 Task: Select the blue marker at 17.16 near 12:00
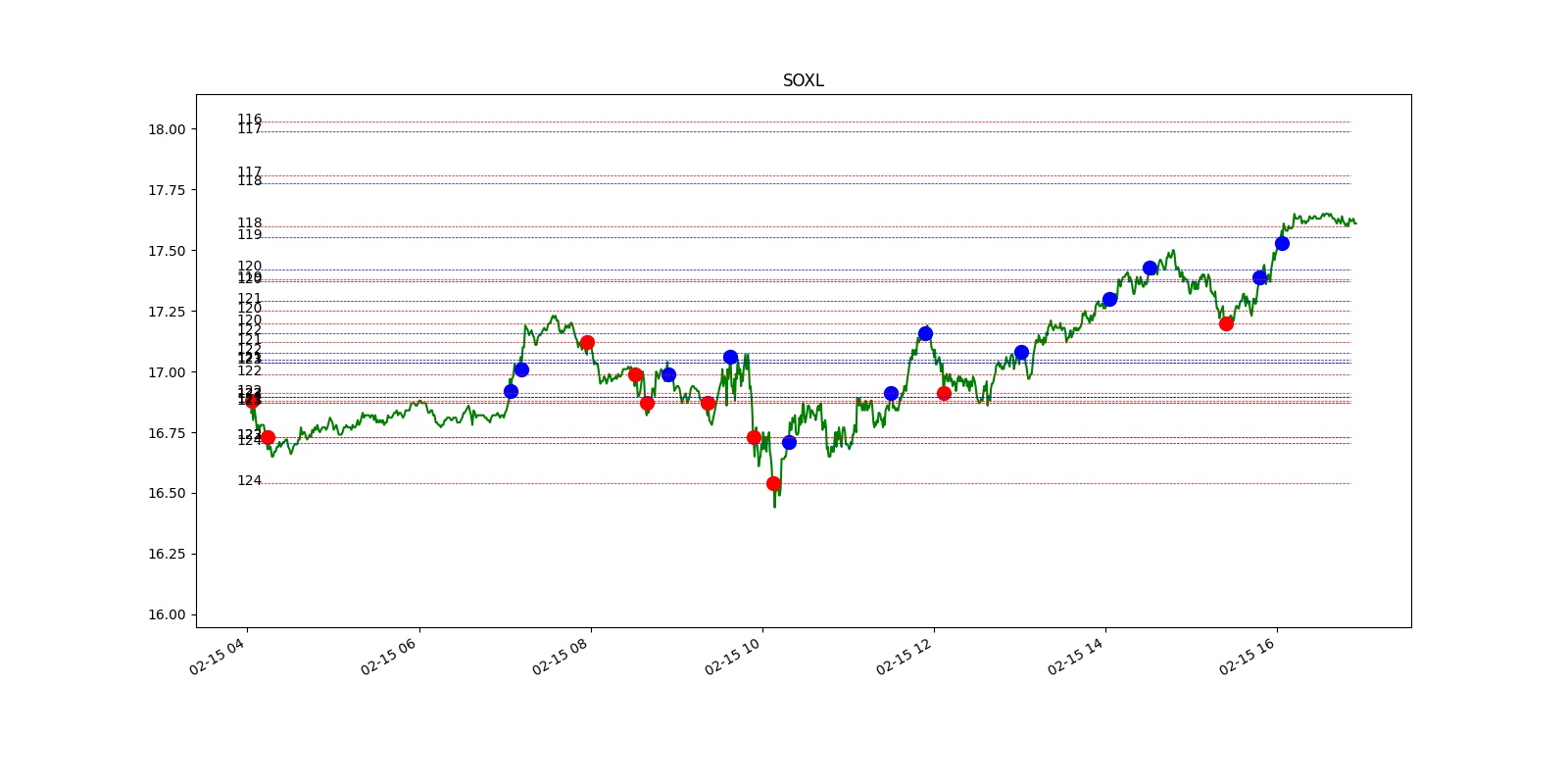pos(925,333)
